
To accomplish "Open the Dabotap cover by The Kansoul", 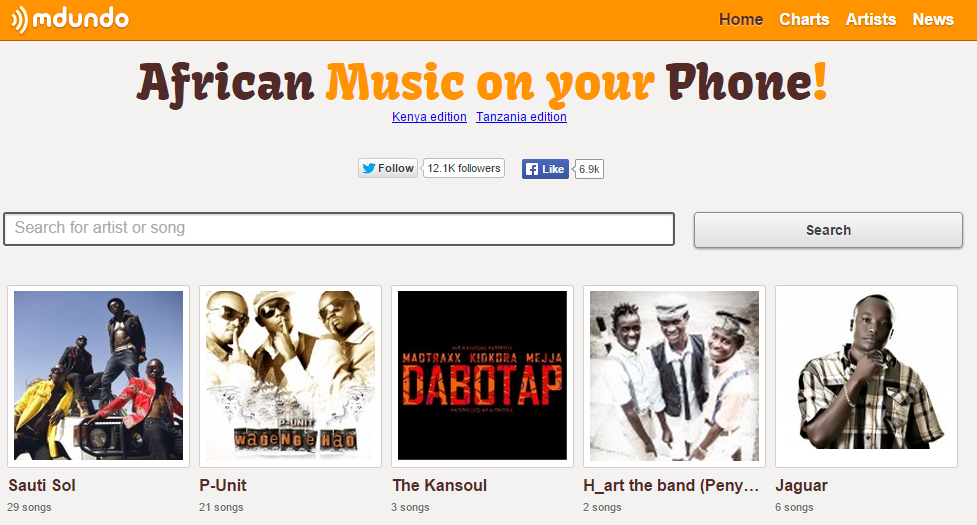I will pyautogui.click(x=482, y=376).
